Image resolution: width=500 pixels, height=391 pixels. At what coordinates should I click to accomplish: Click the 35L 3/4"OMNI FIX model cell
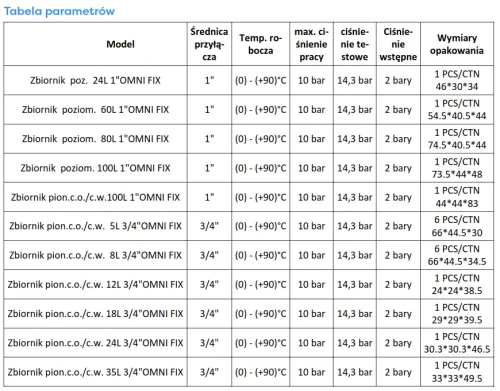pos(96,372)
